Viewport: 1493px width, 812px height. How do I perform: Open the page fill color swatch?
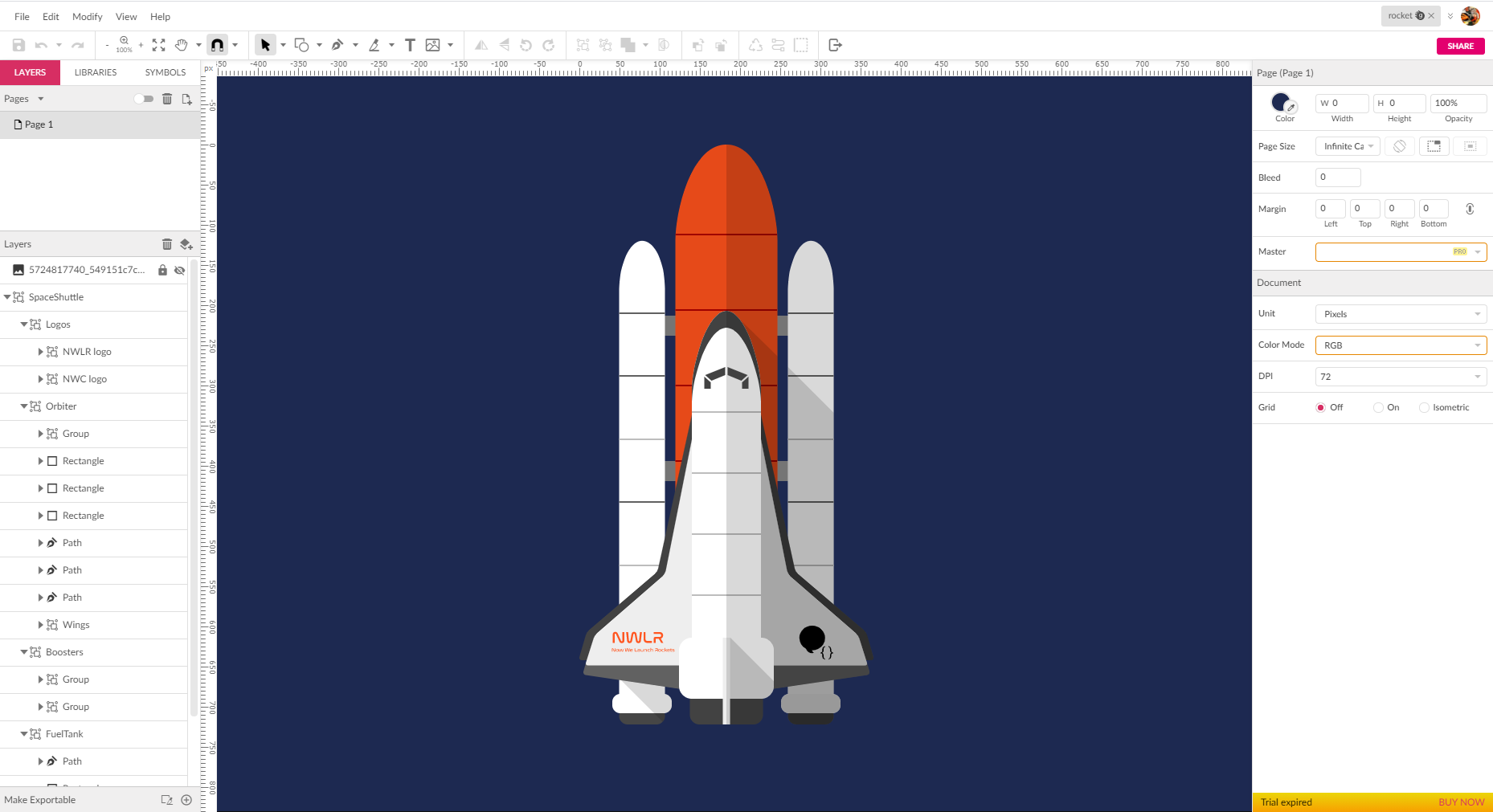coord(1282,103)
